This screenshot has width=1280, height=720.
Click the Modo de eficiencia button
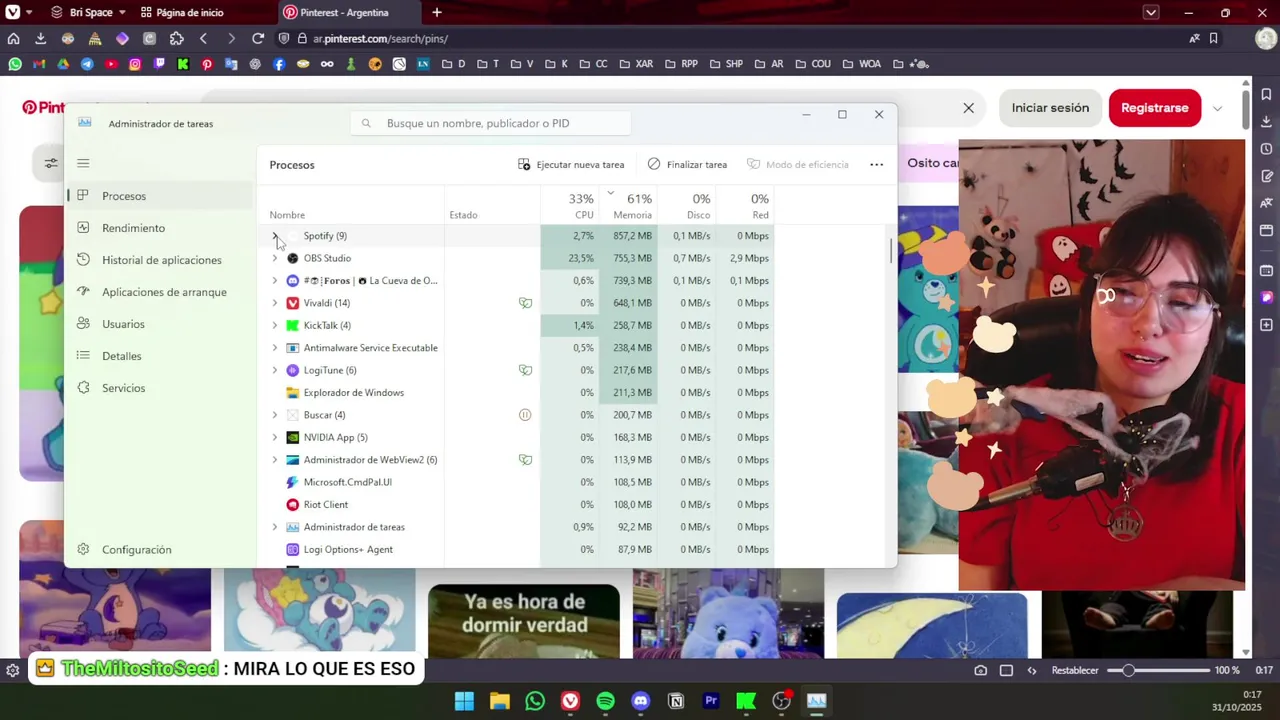[x=798, y=164]
